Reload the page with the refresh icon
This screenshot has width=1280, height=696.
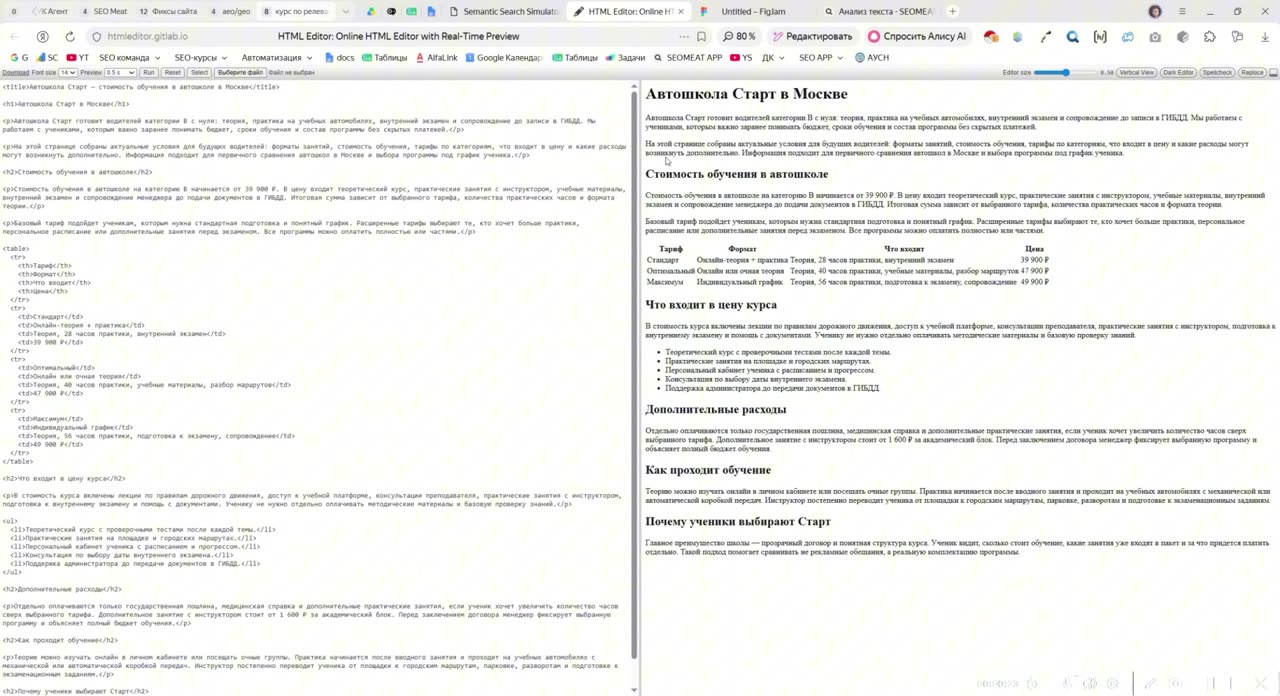click(70, 36)
